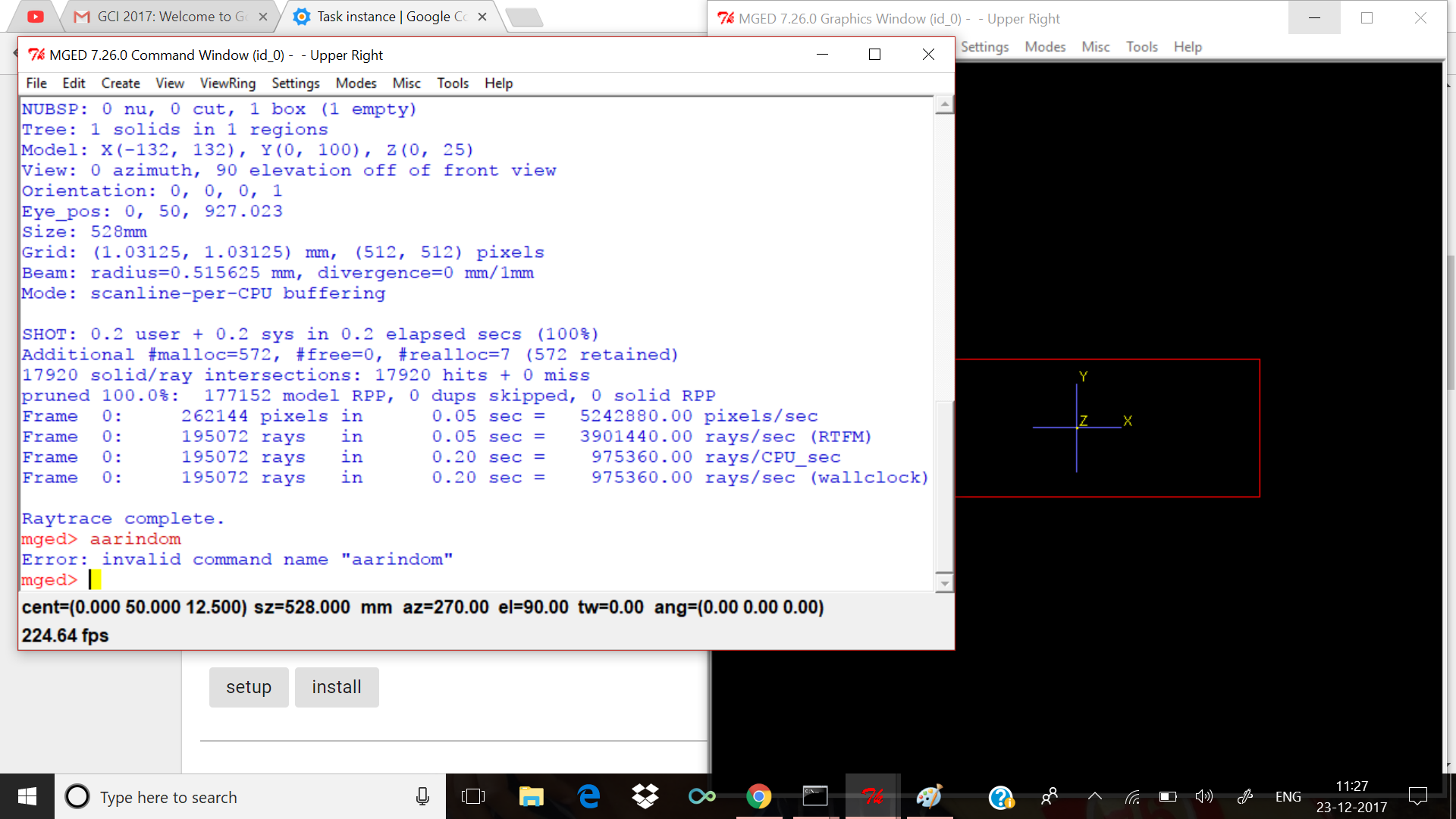This screenshot has height=819, width=1456.
Task: Open command prompt from taskbar
Action: [x=815, y=796]
